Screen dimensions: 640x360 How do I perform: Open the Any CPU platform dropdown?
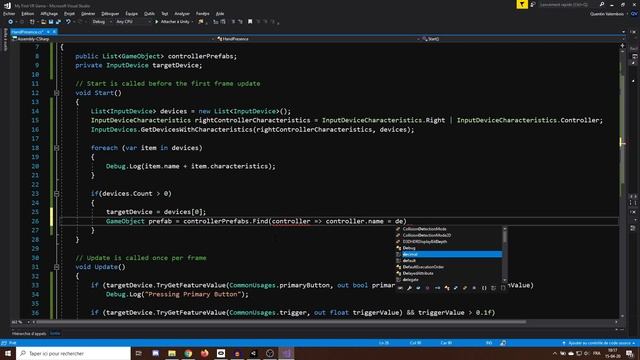(133, 22)
